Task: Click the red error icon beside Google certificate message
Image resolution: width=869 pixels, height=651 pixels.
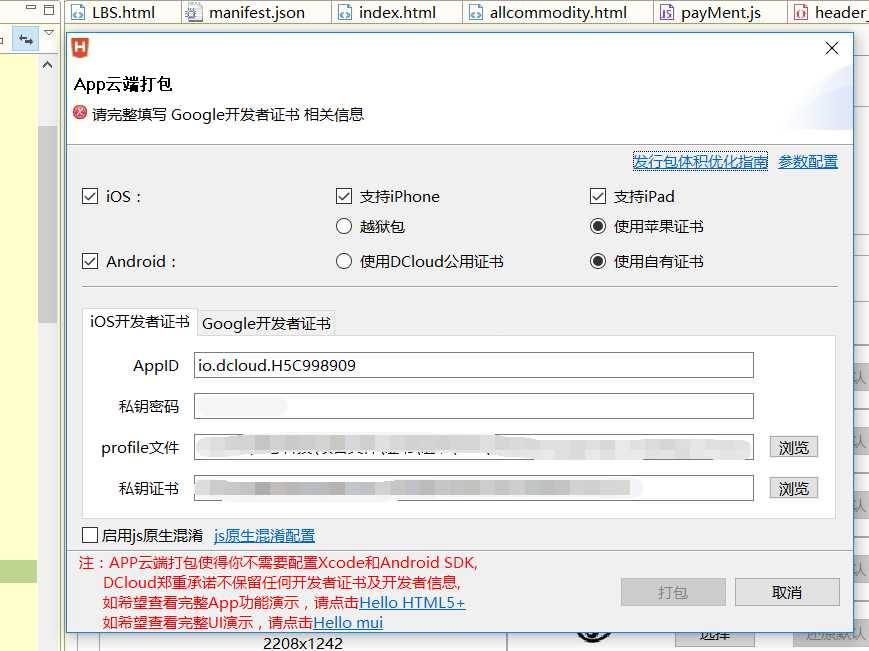Action: tap(80, 112)
